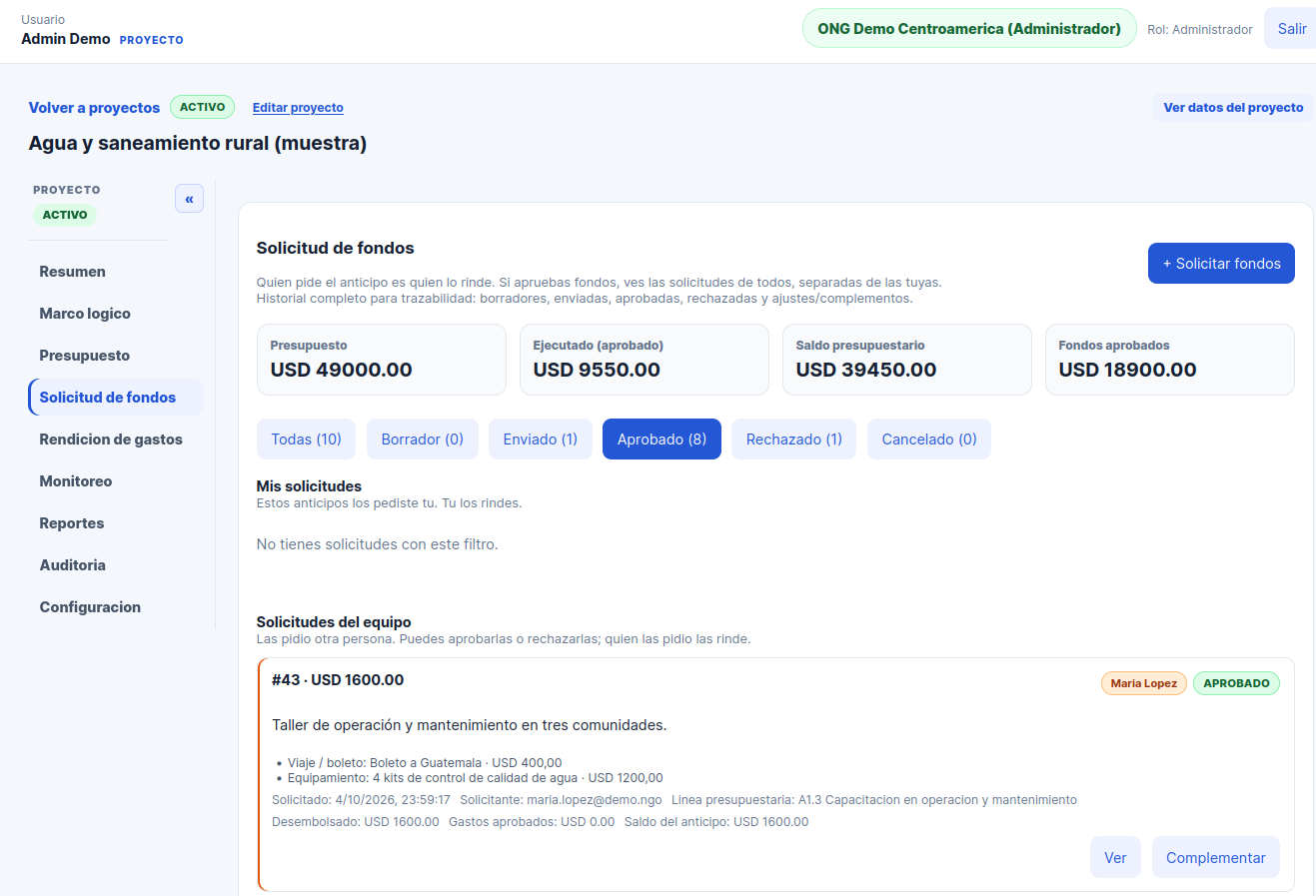Click the Rol: Administrador text
The image size is (1316, 896).
1200,30
